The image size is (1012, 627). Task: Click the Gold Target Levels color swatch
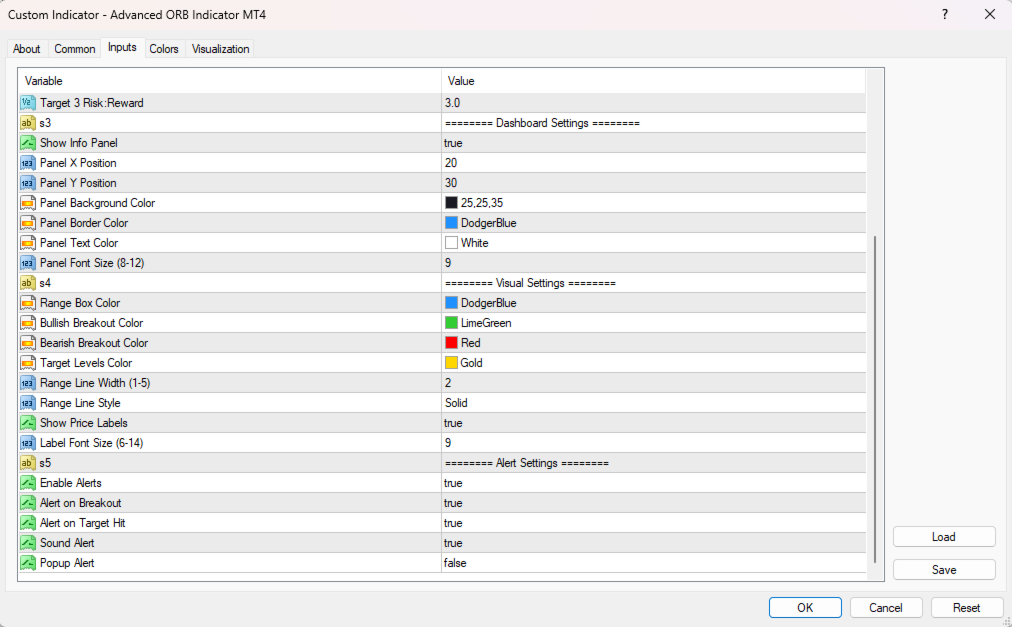point(451,363)
